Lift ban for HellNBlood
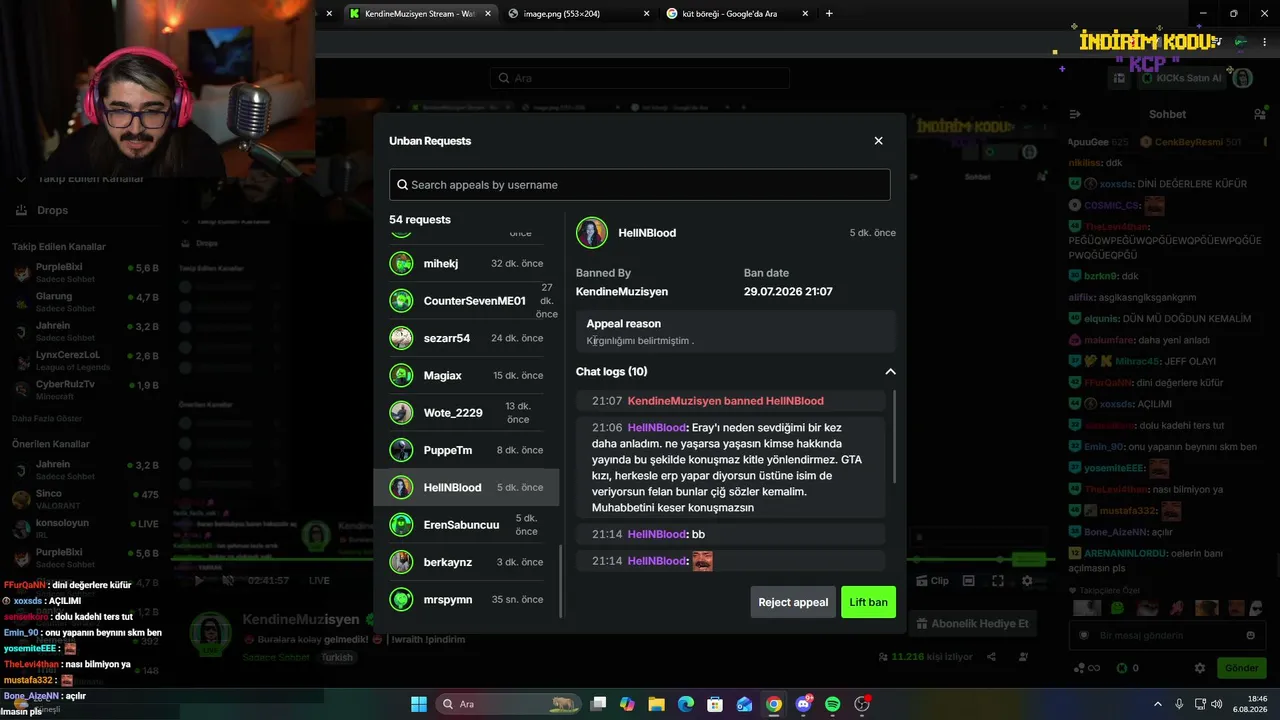1280x720 pixels. tap(868, 602)
